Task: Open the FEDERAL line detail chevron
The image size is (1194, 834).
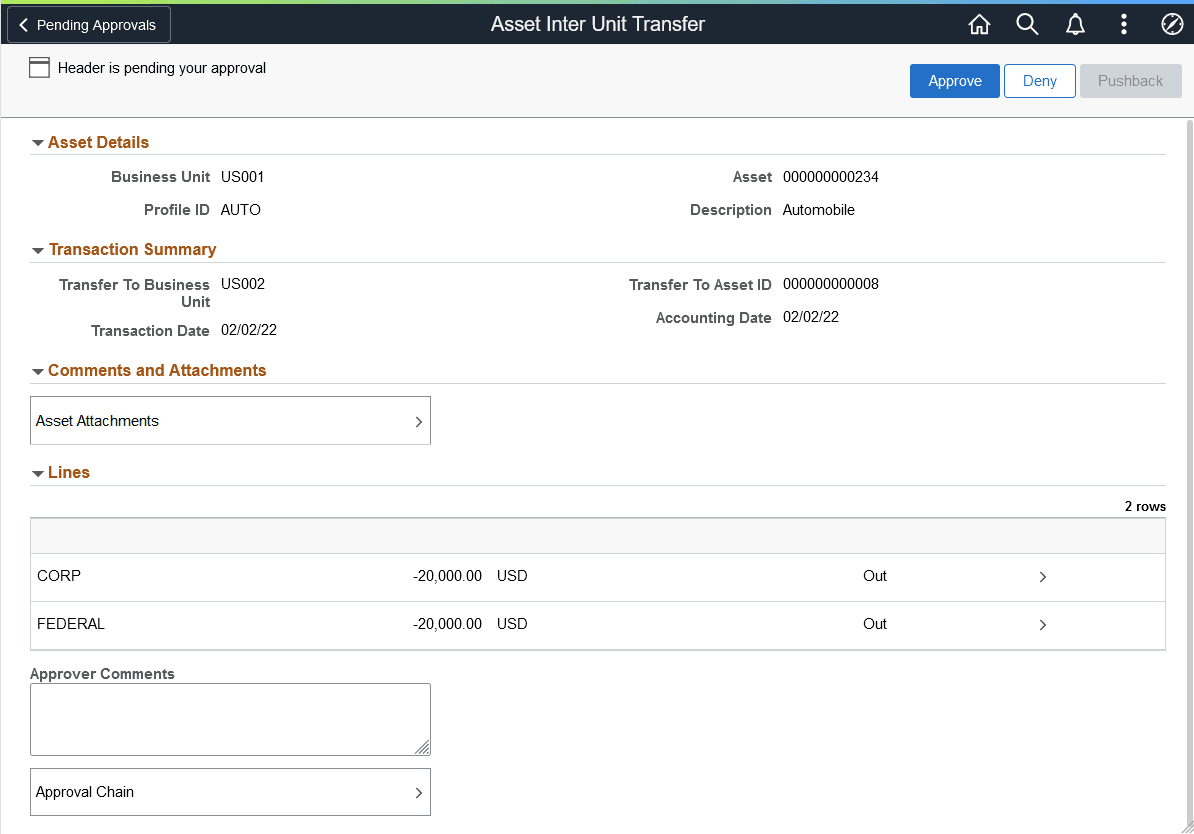Action: (1042, 624)
